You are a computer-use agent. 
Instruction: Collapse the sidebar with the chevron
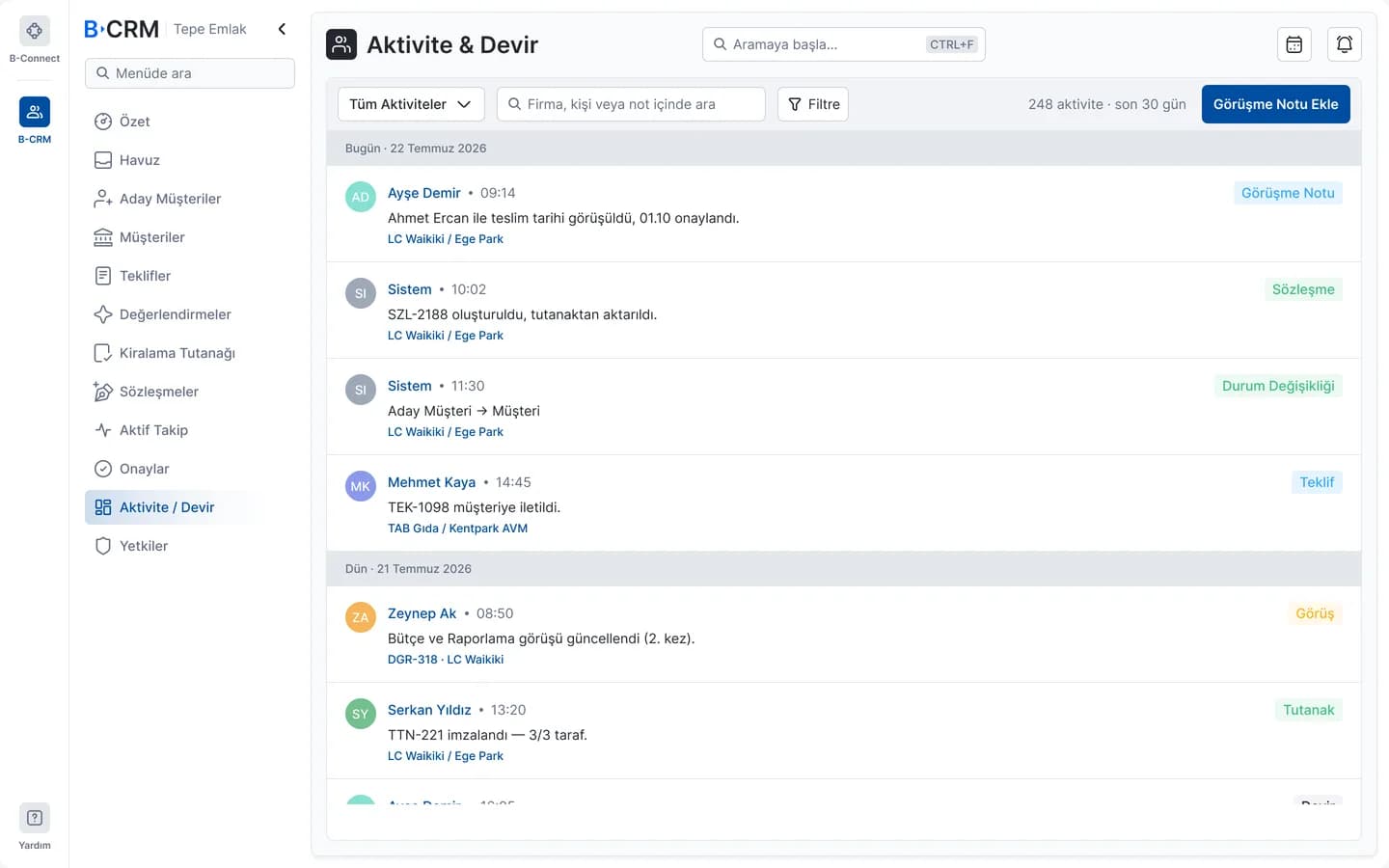[x=282, y=29]
